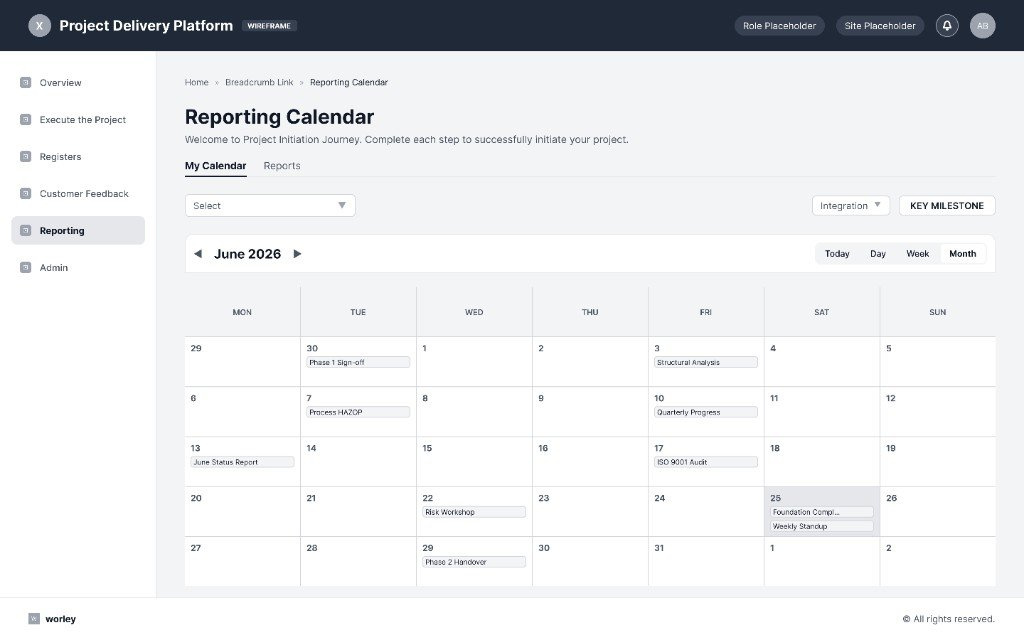
Task: Click the THU column header
Action: (590, 312)
